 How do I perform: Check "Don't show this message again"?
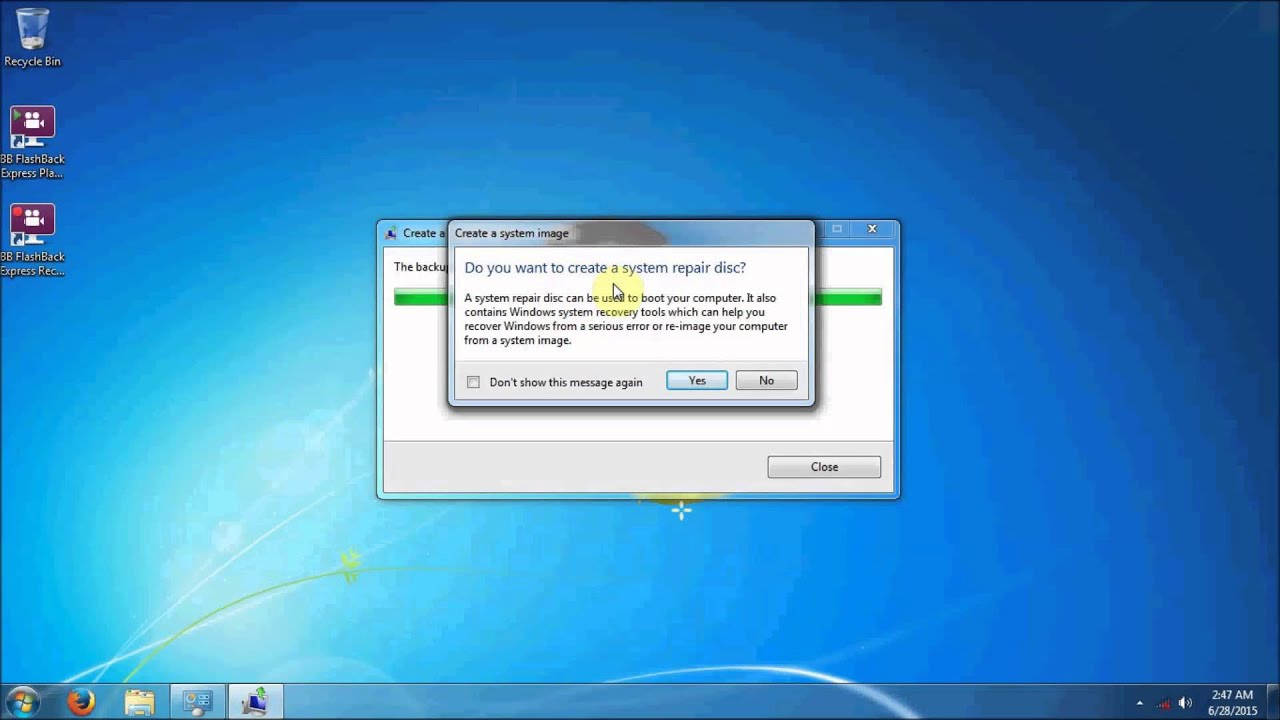[473, 382]
